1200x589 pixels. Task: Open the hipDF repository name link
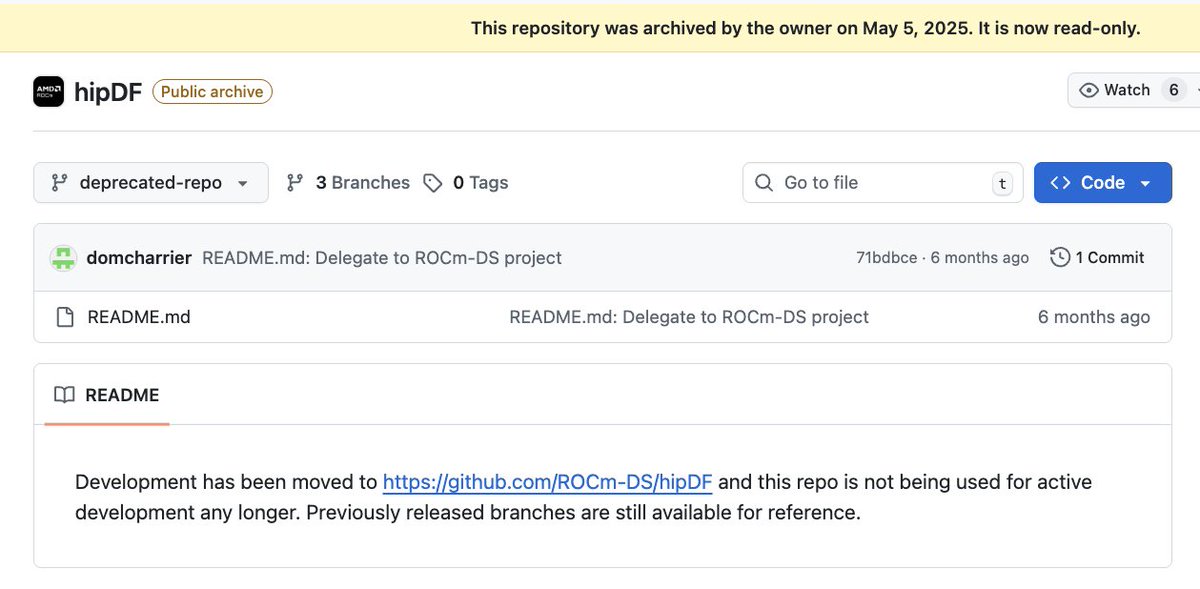click(108, 92)
